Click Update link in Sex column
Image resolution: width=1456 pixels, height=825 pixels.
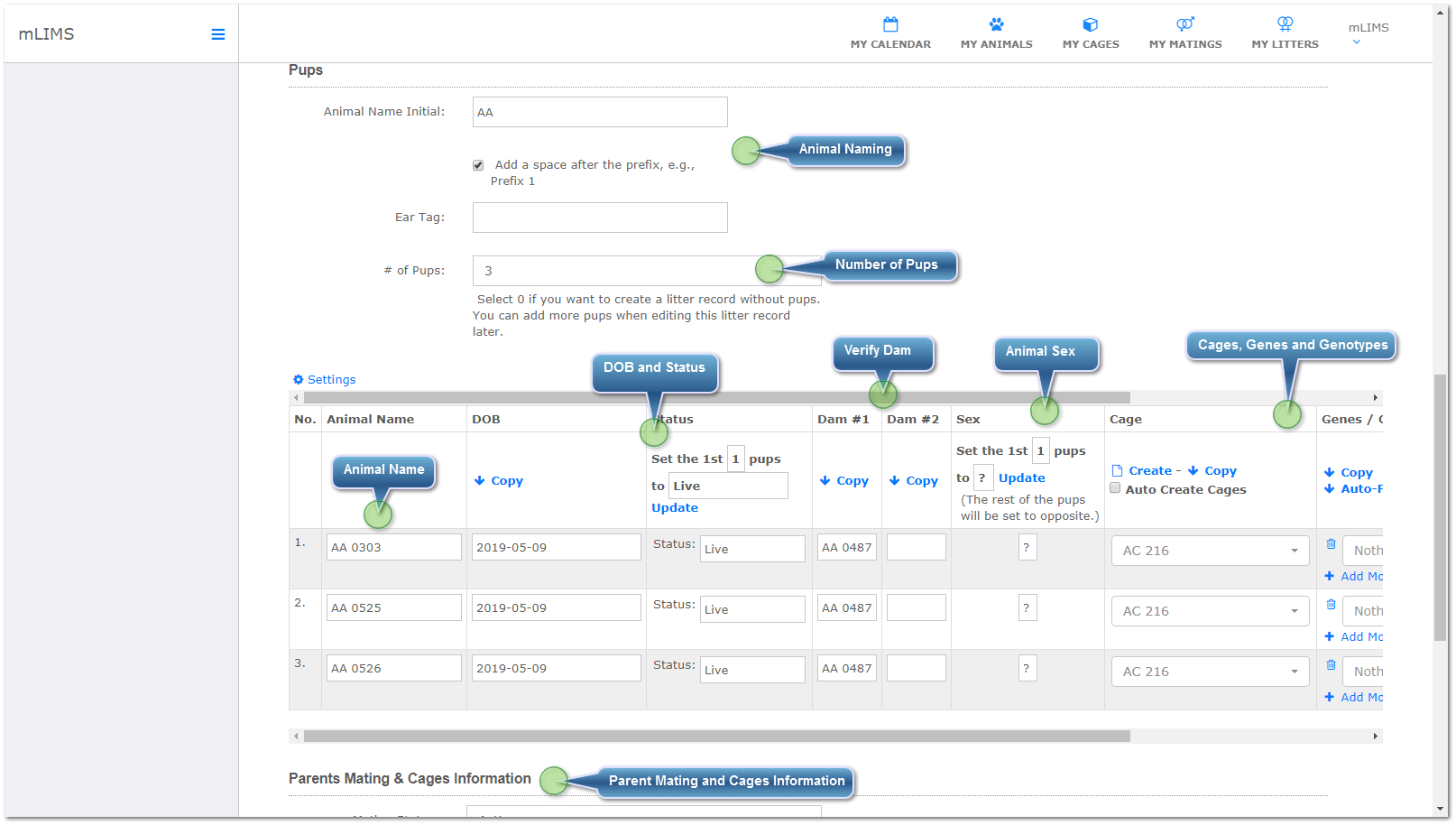[x=1021, y=478]
